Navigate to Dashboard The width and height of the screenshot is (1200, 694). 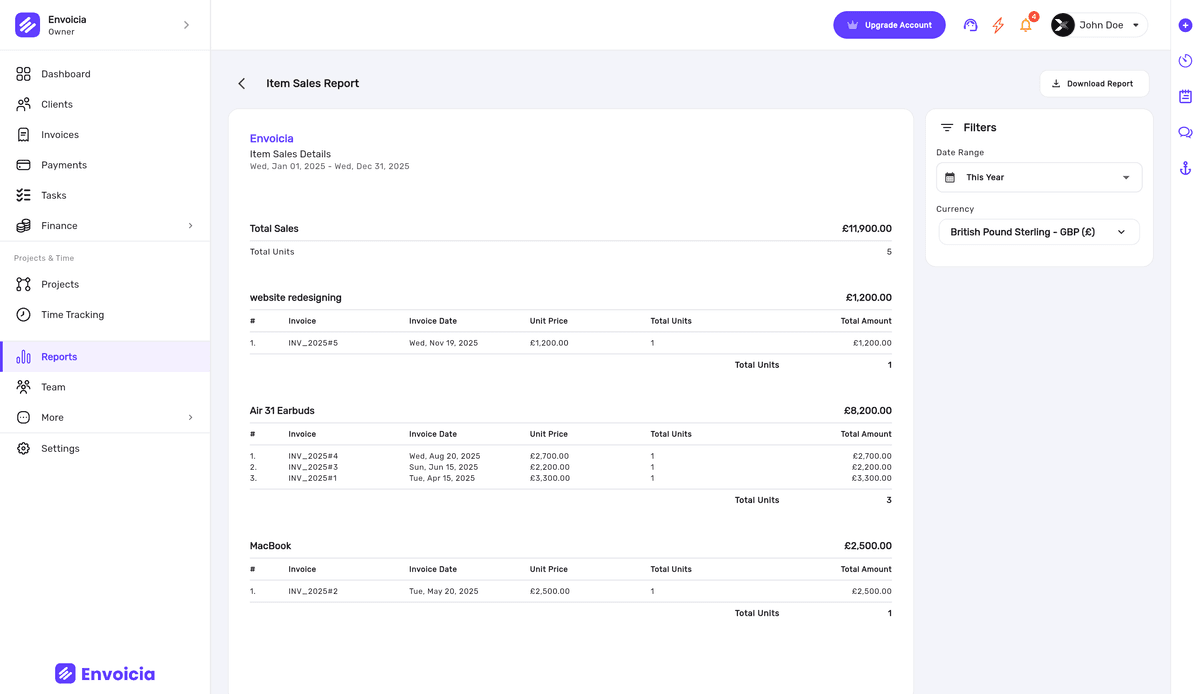click(x=66, y=74)
